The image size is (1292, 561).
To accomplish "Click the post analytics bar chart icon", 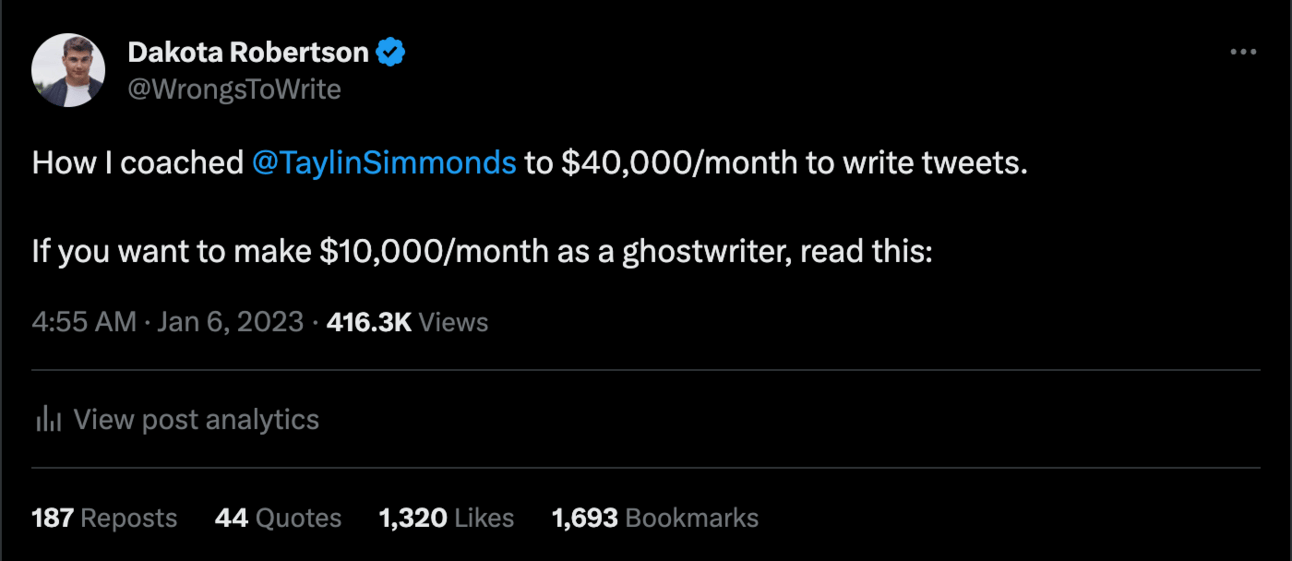I will [x=48, y=419].
